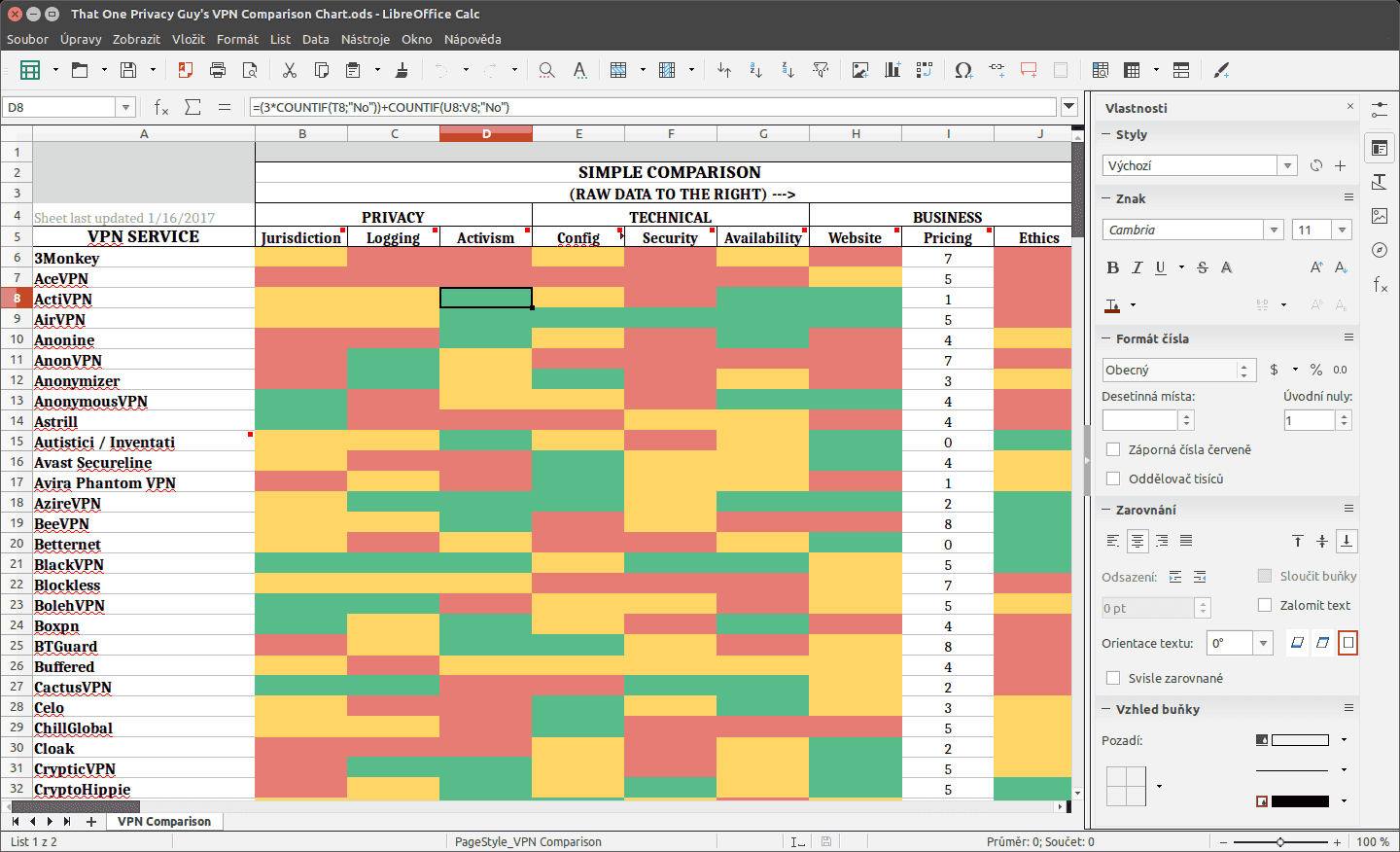Open Find and Replace

tap(546, 70)
